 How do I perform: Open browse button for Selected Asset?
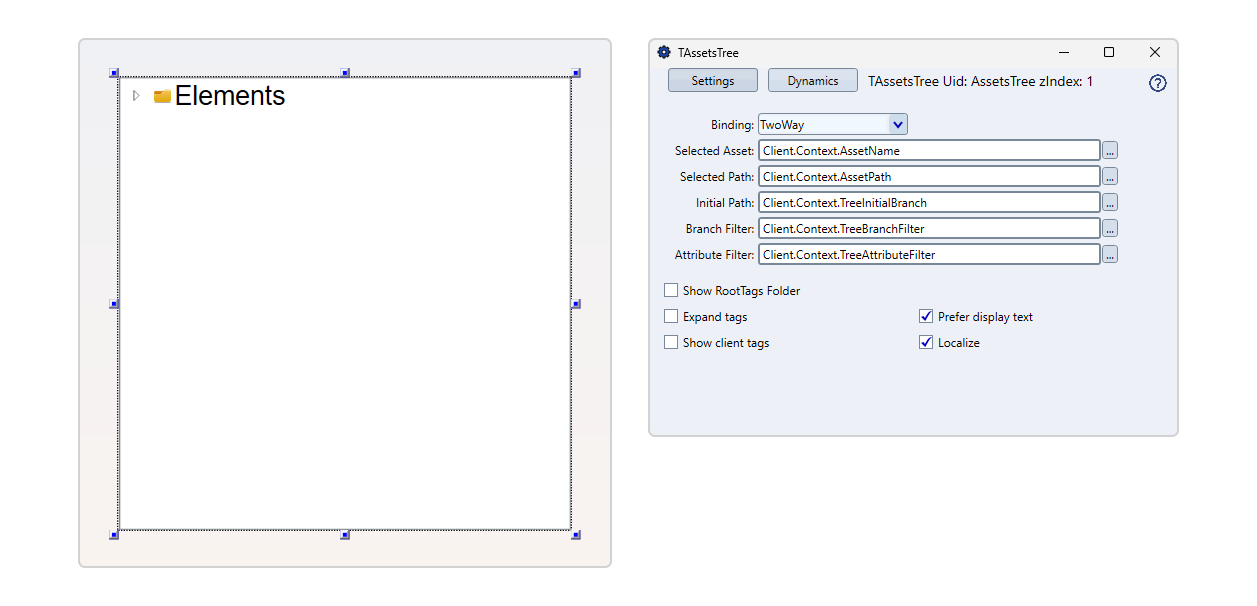(x=1110, y=150)
